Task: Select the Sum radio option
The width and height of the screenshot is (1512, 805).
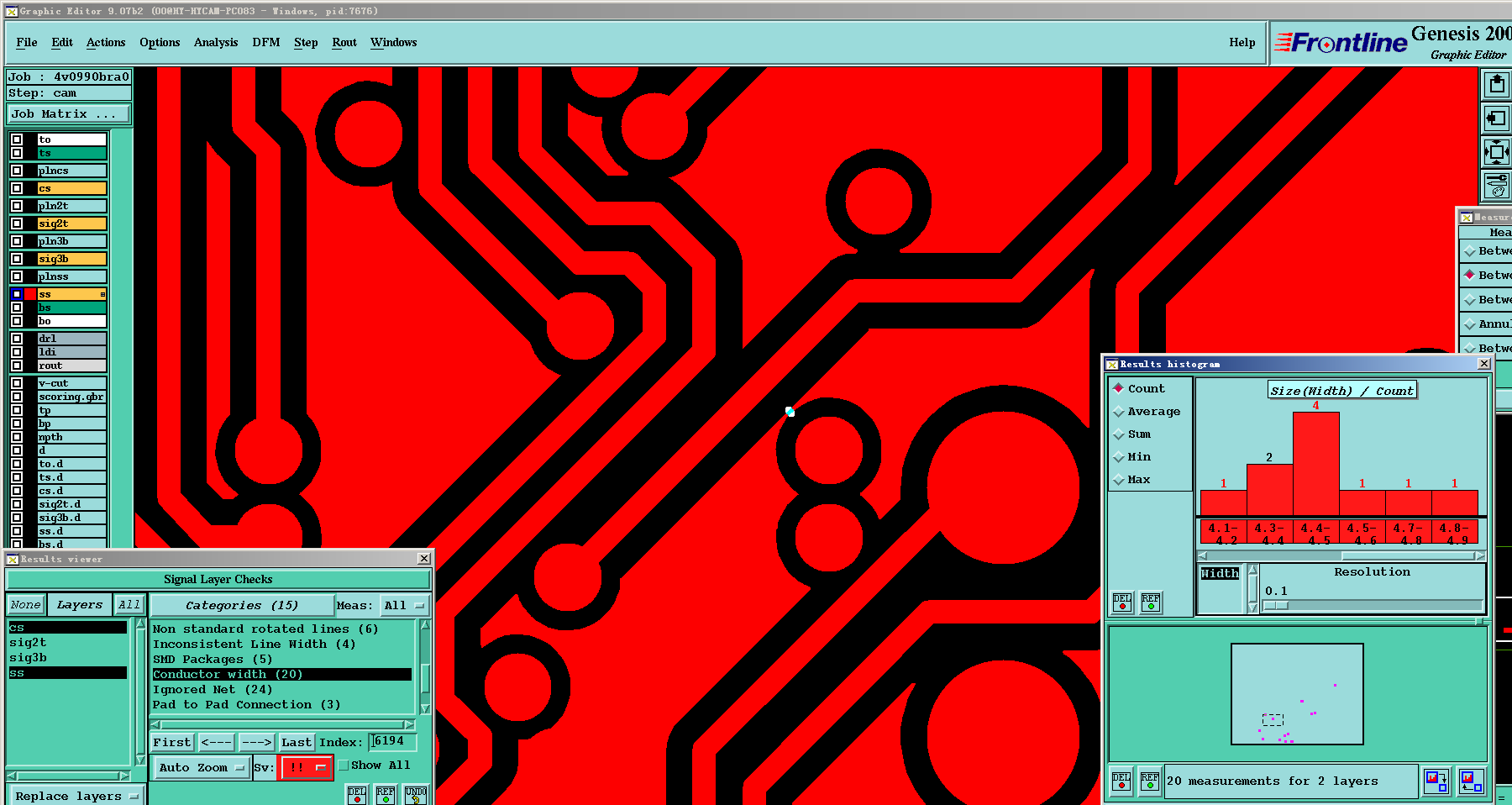Action: (x=1119, y=434)
